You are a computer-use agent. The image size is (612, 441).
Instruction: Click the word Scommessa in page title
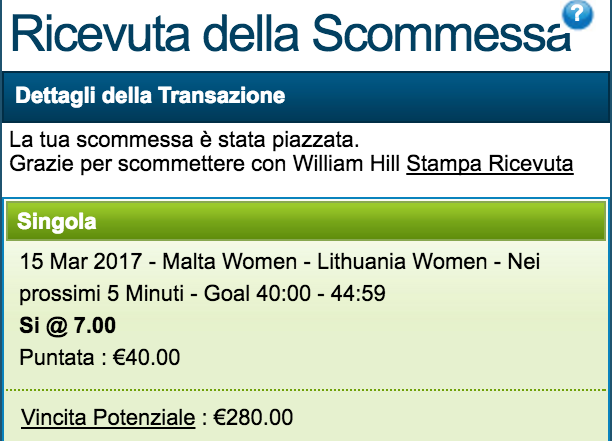click(442, 33)
